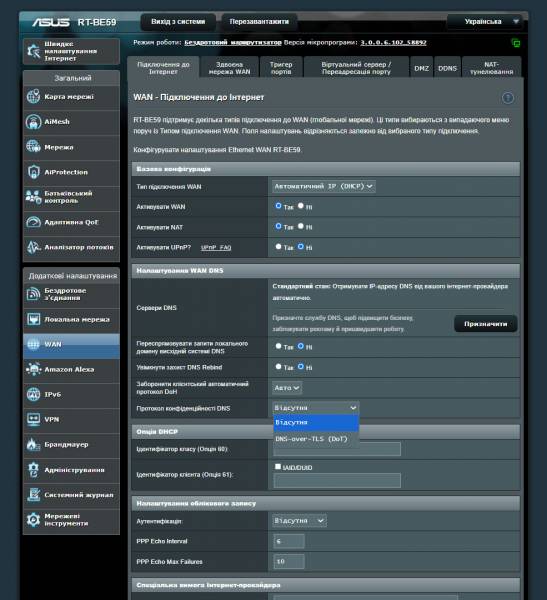Open Локальна мережа LAN icon
The width and height of the screenshot is (547, 600).
click(33, 319)
